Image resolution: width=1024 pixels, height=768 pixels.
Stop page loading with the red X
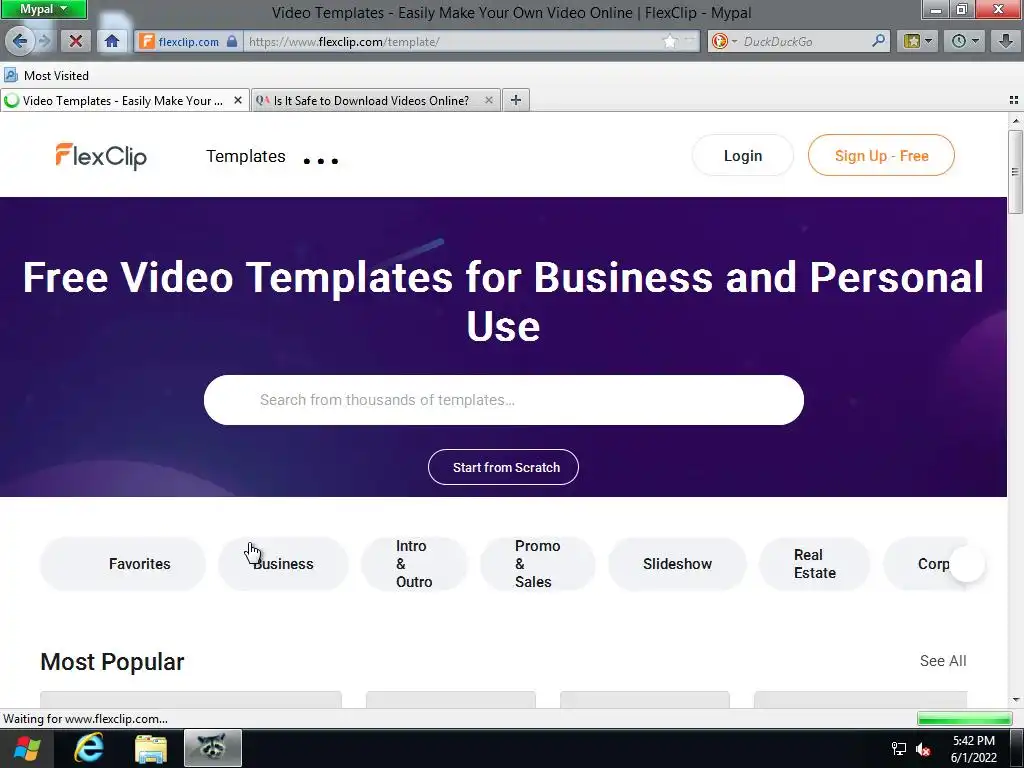coord(76,41)
